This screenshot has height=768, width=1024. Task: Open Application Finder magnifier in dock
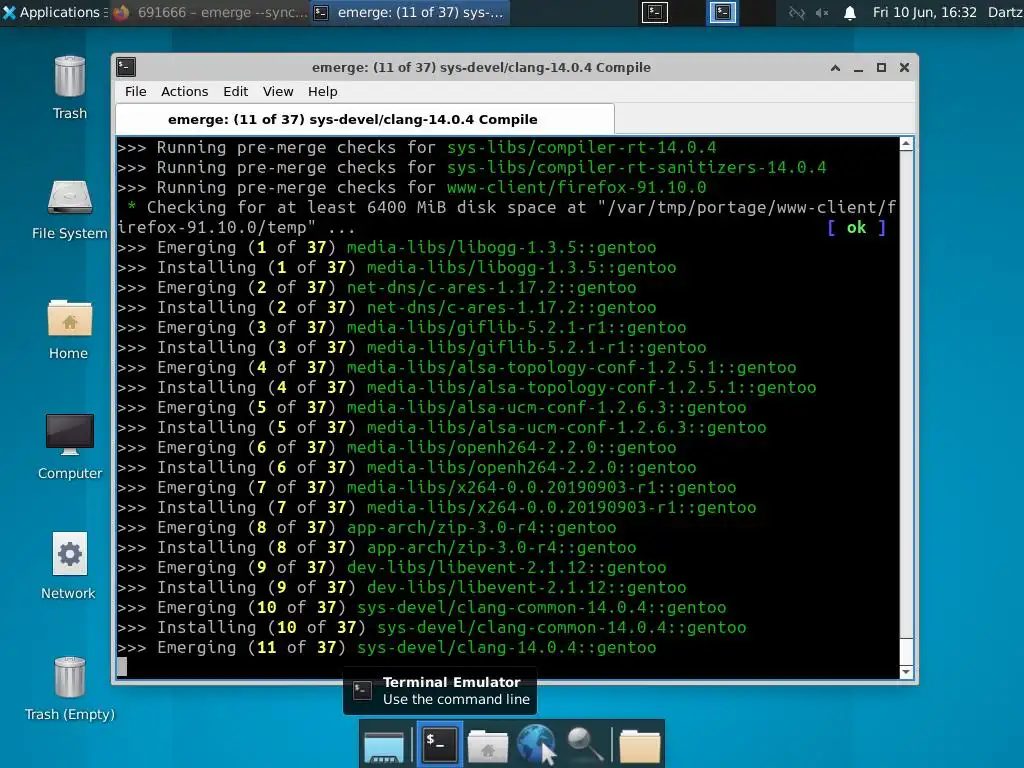click(584, 745)
